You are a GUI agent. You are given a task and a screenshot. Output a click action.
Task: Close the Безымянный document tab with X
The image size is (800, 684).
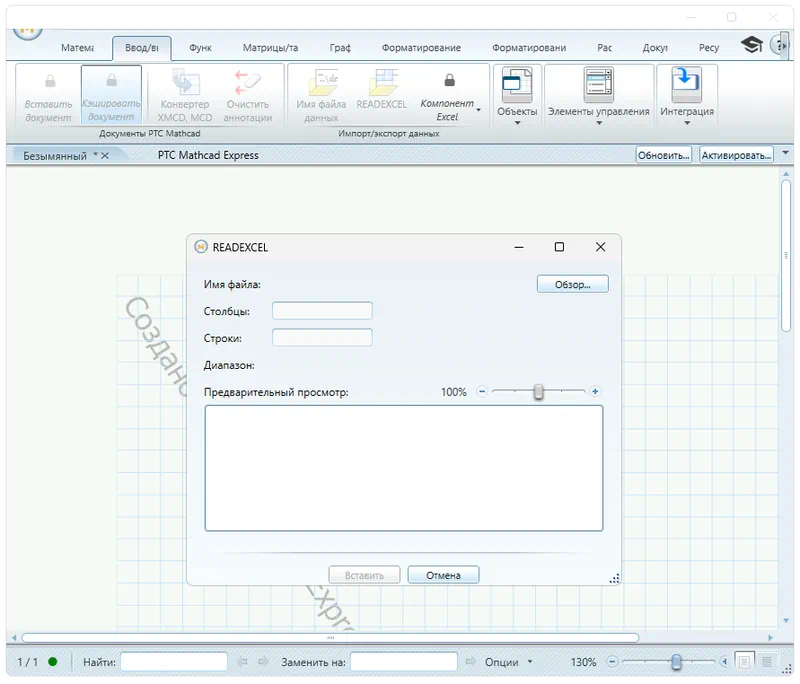click(x=105, y=156)
